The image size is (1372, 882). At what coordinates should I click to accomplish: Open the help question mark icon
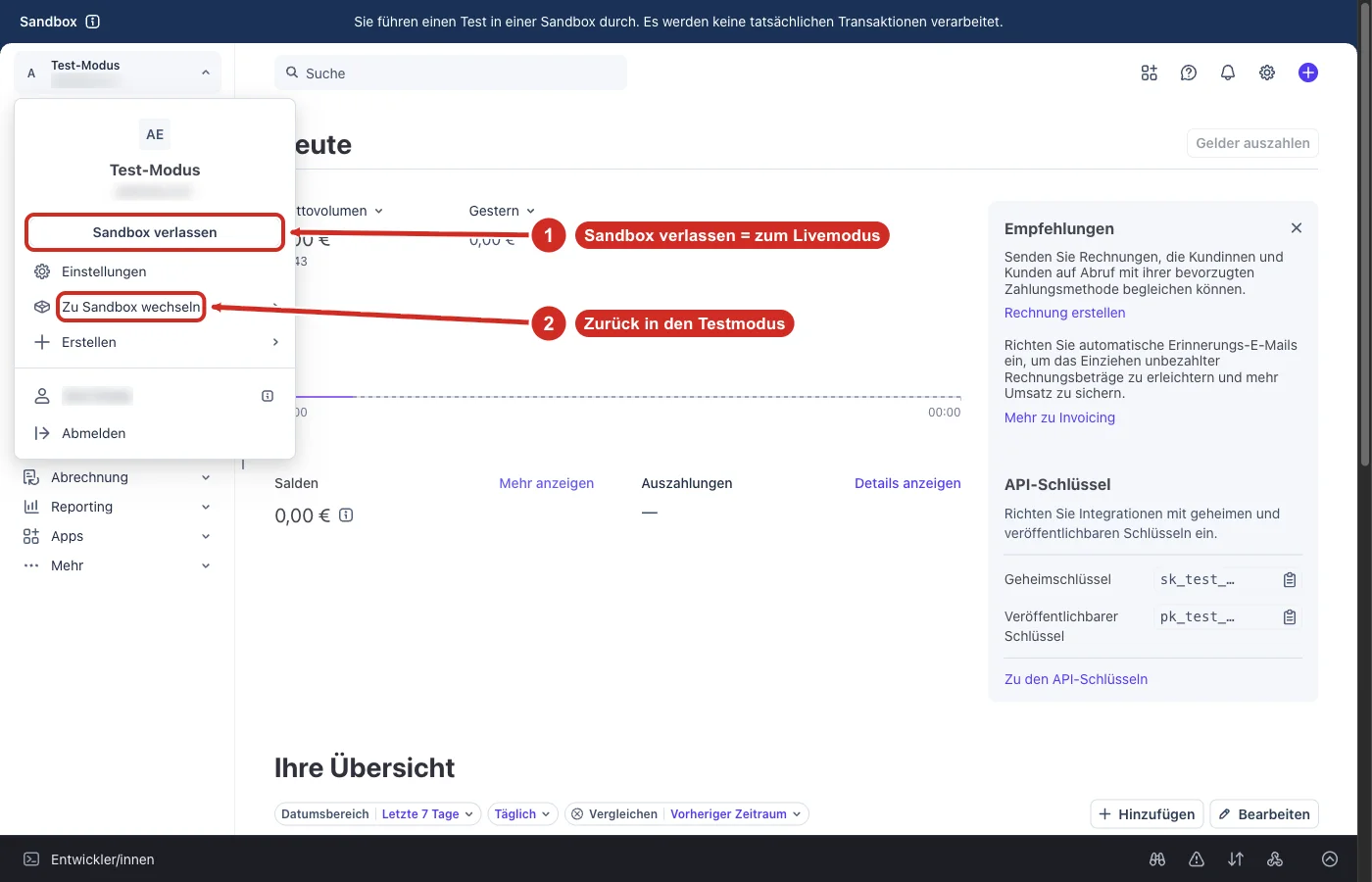[1189, 73]
